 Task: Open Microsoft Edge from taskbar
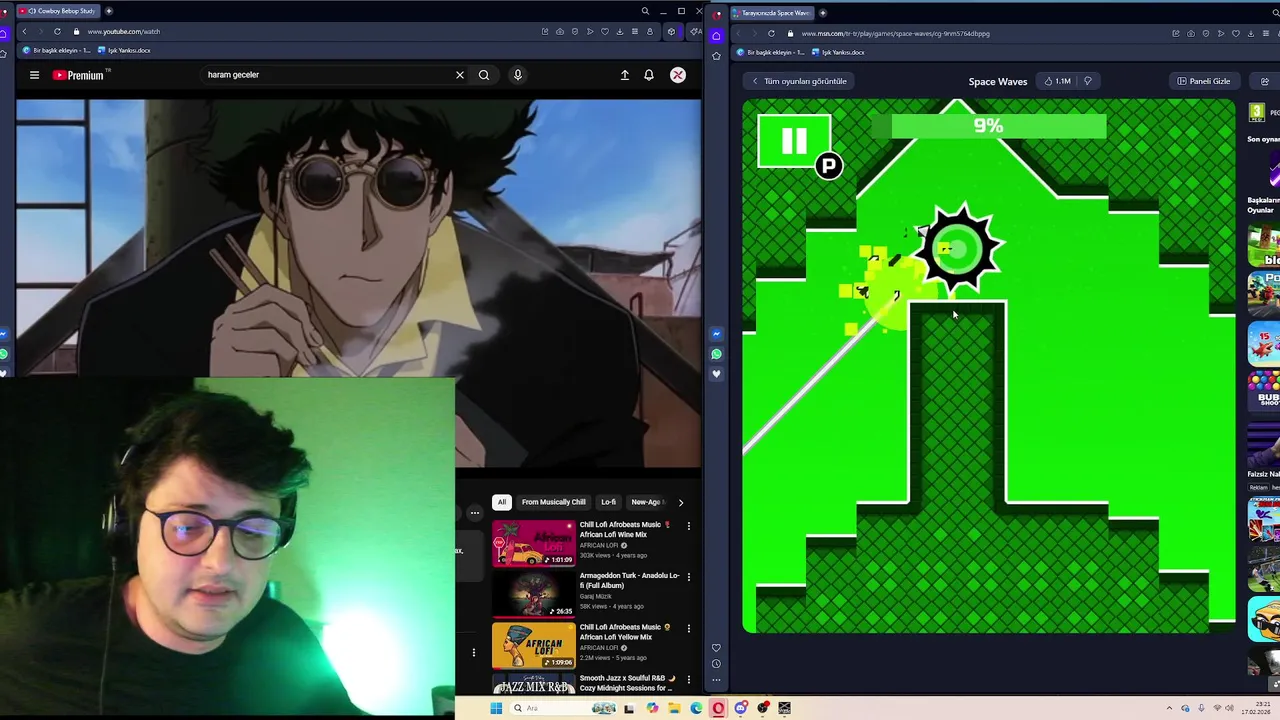696,708
